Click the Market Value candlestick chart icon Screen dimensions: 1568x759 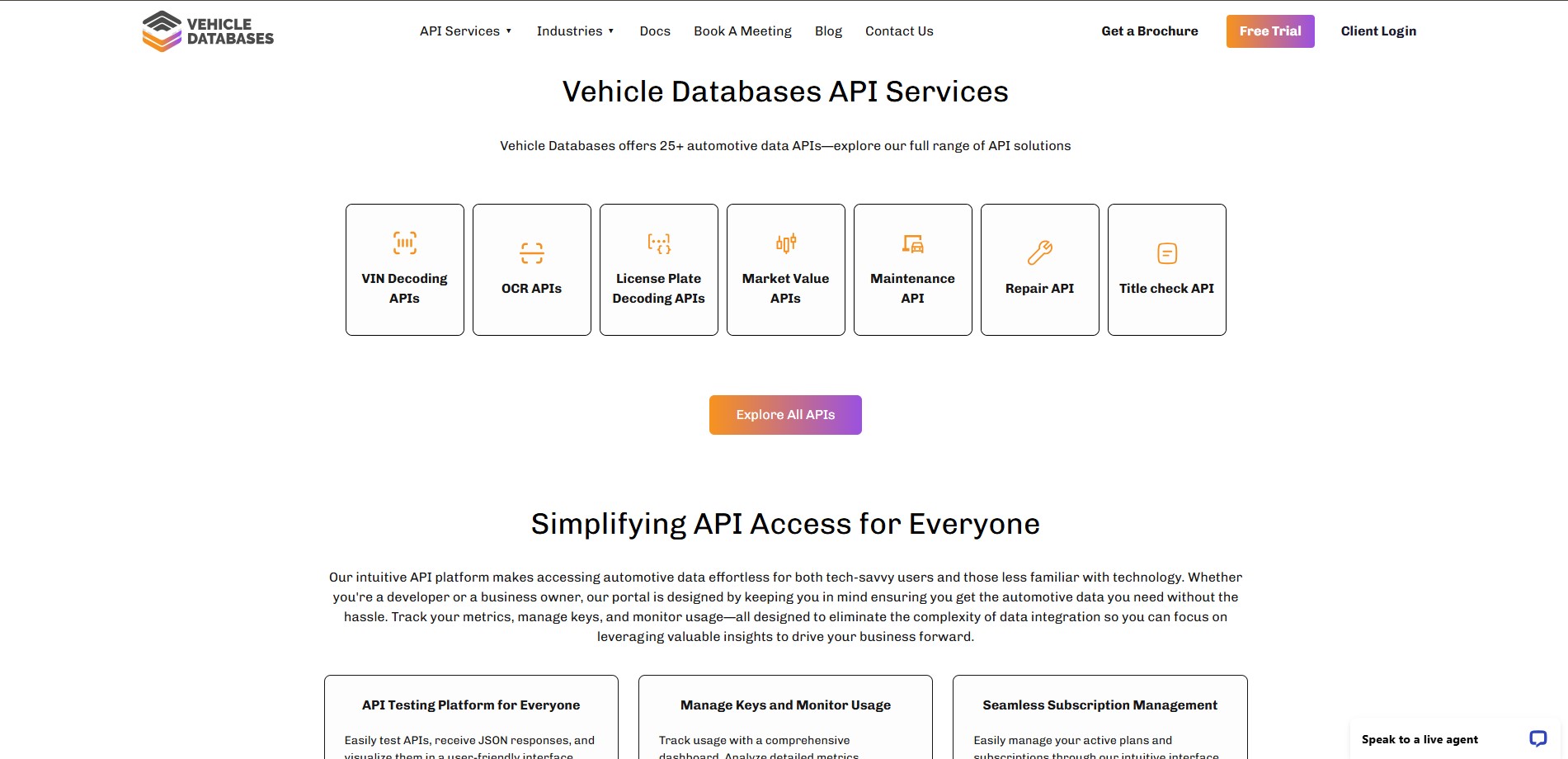(785, 243)
